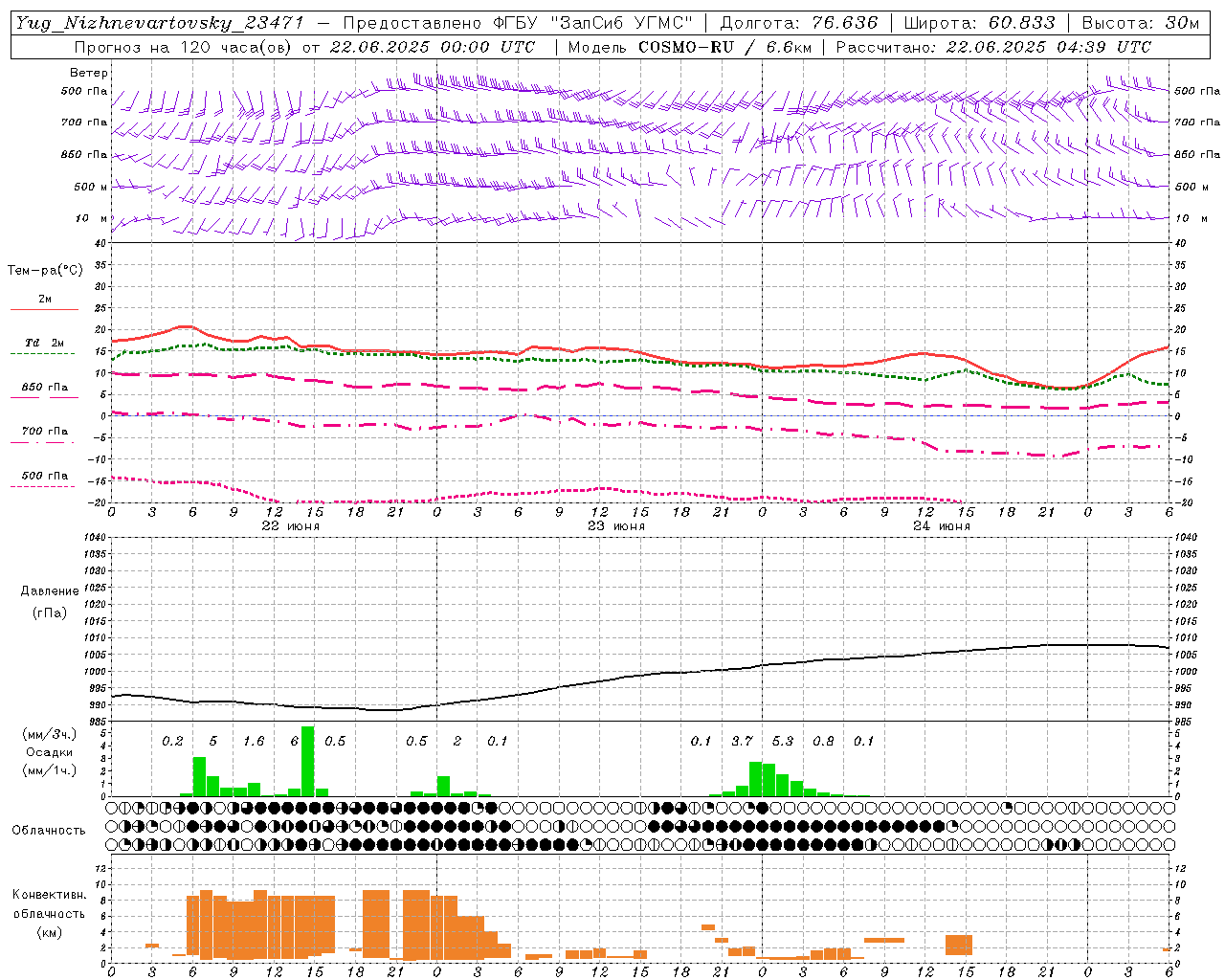Click the dotted sample under the 500 гПа temperature legend

[x=42, y=486]
